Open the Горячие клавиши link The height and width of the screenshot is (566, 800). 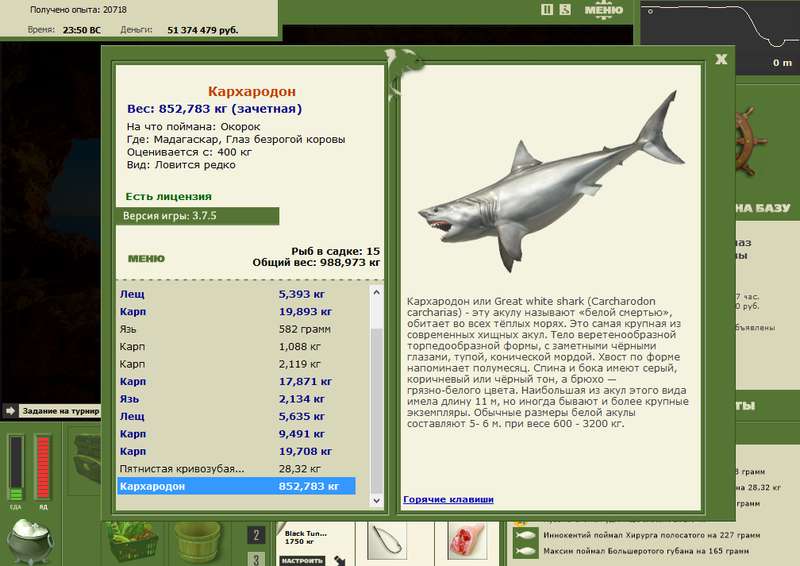point(448,499)
